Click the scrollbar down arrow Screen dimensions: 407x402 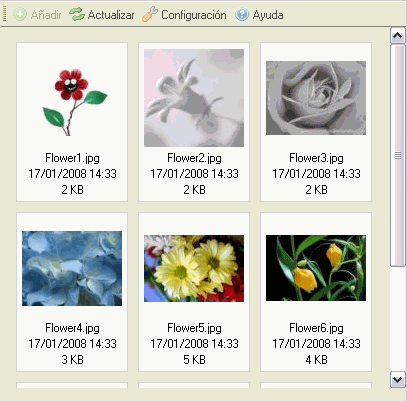click(397, 380)
